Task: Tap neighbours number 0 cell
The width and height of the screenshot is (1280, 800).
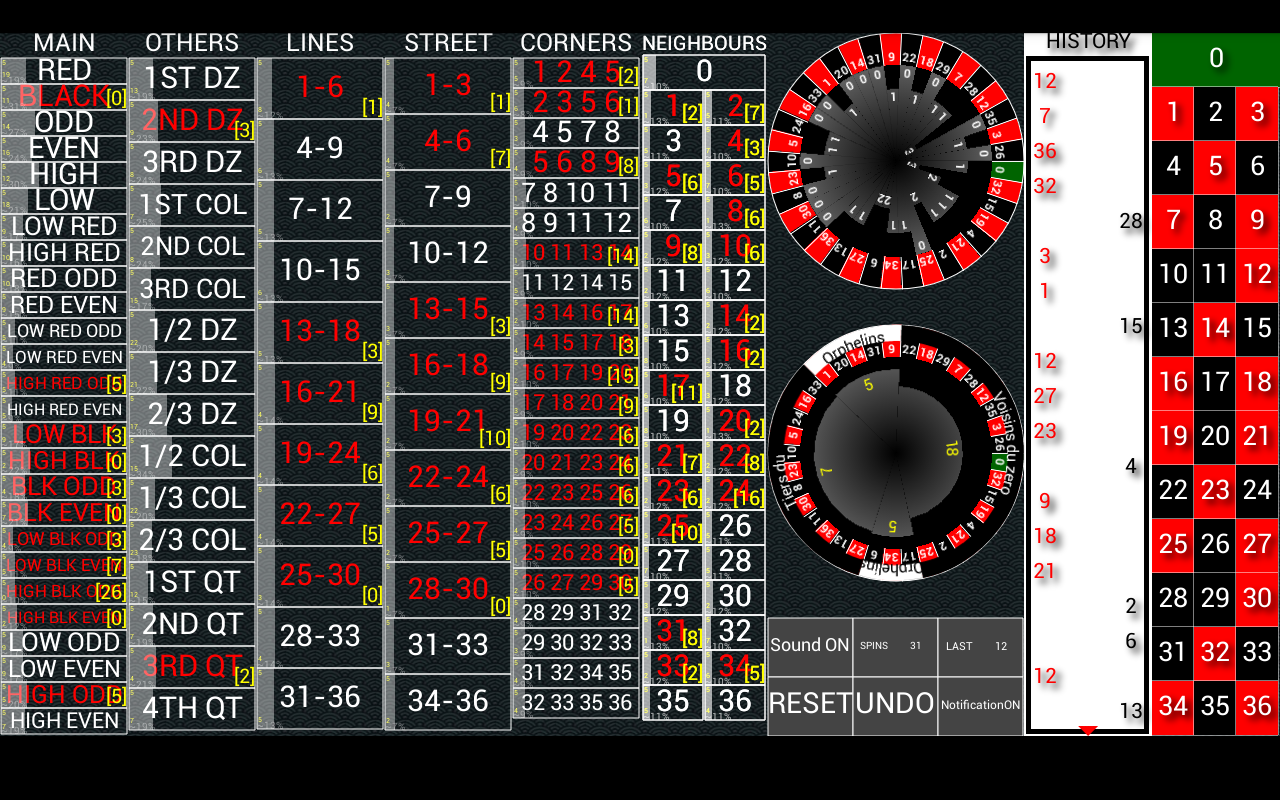Action: coord(704,71)
